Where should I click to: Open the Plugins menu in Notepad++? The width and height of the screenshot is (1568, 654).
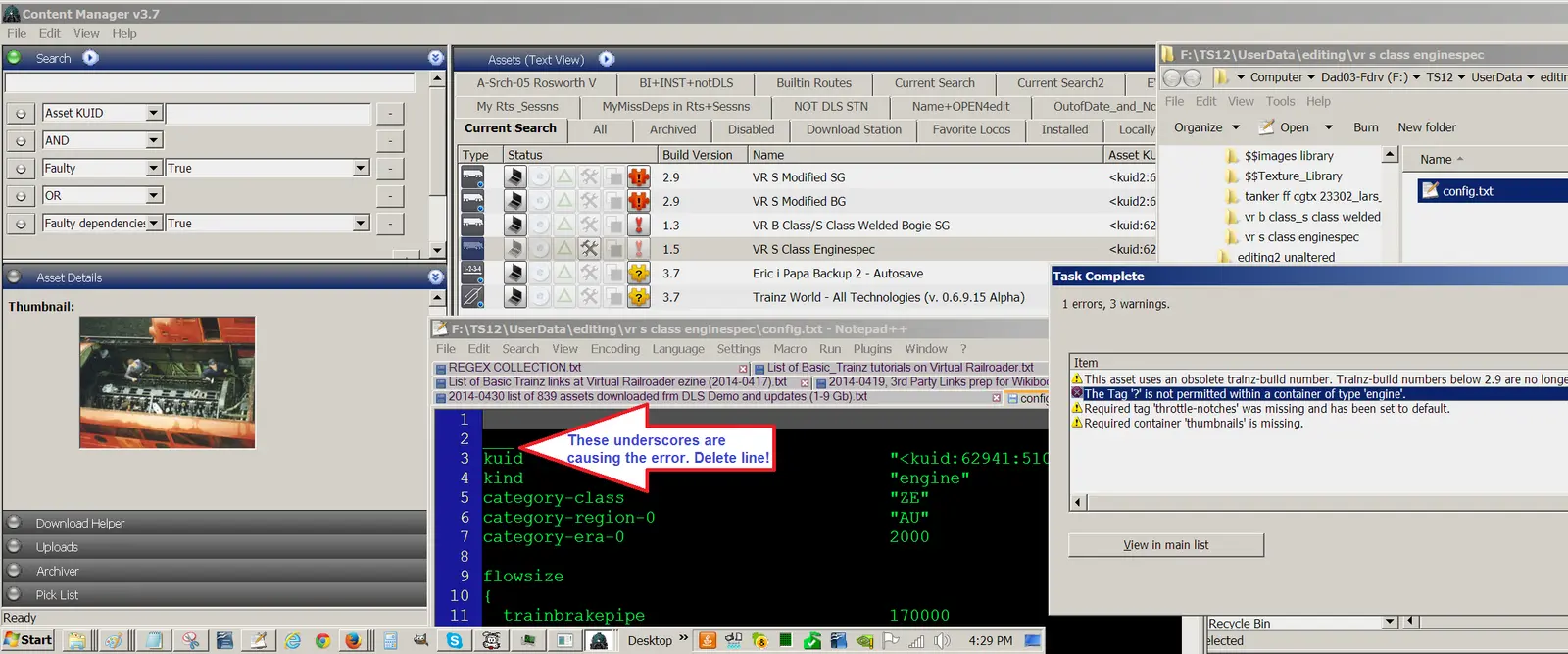click(872, 349)
